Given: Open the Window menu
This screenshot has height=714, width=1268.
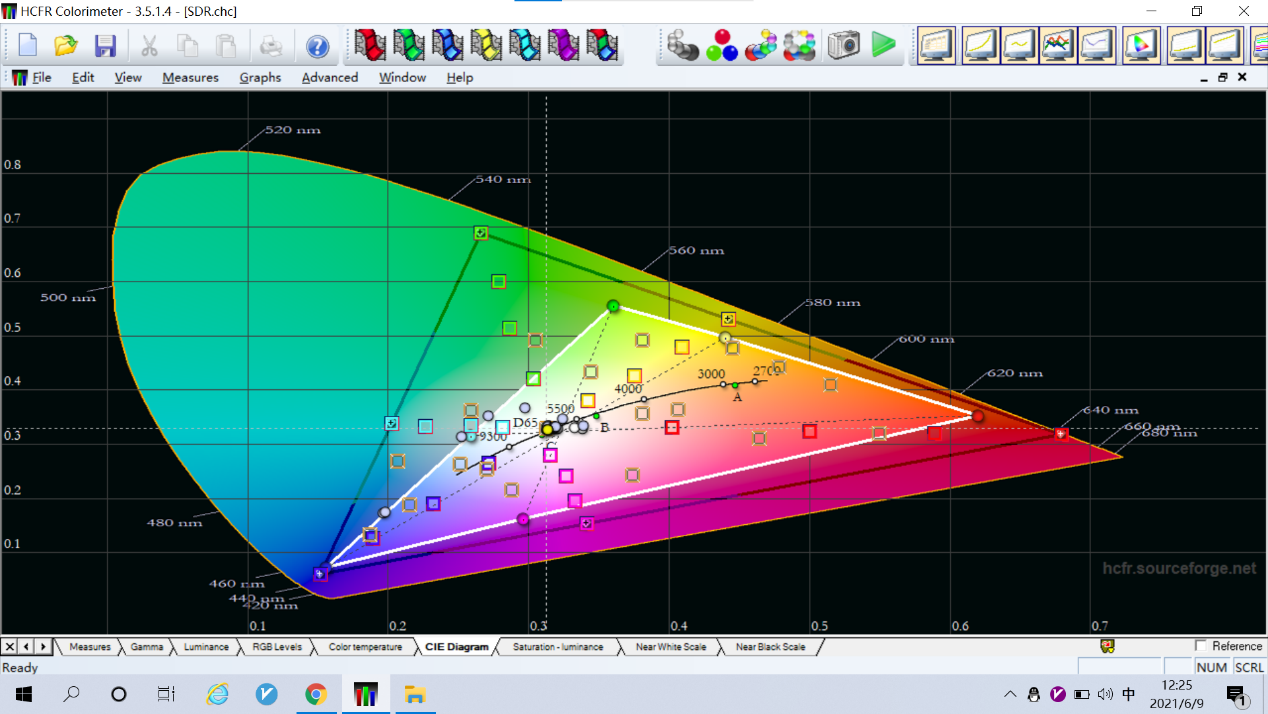Looking at the screenshot, I should [402, 77].
